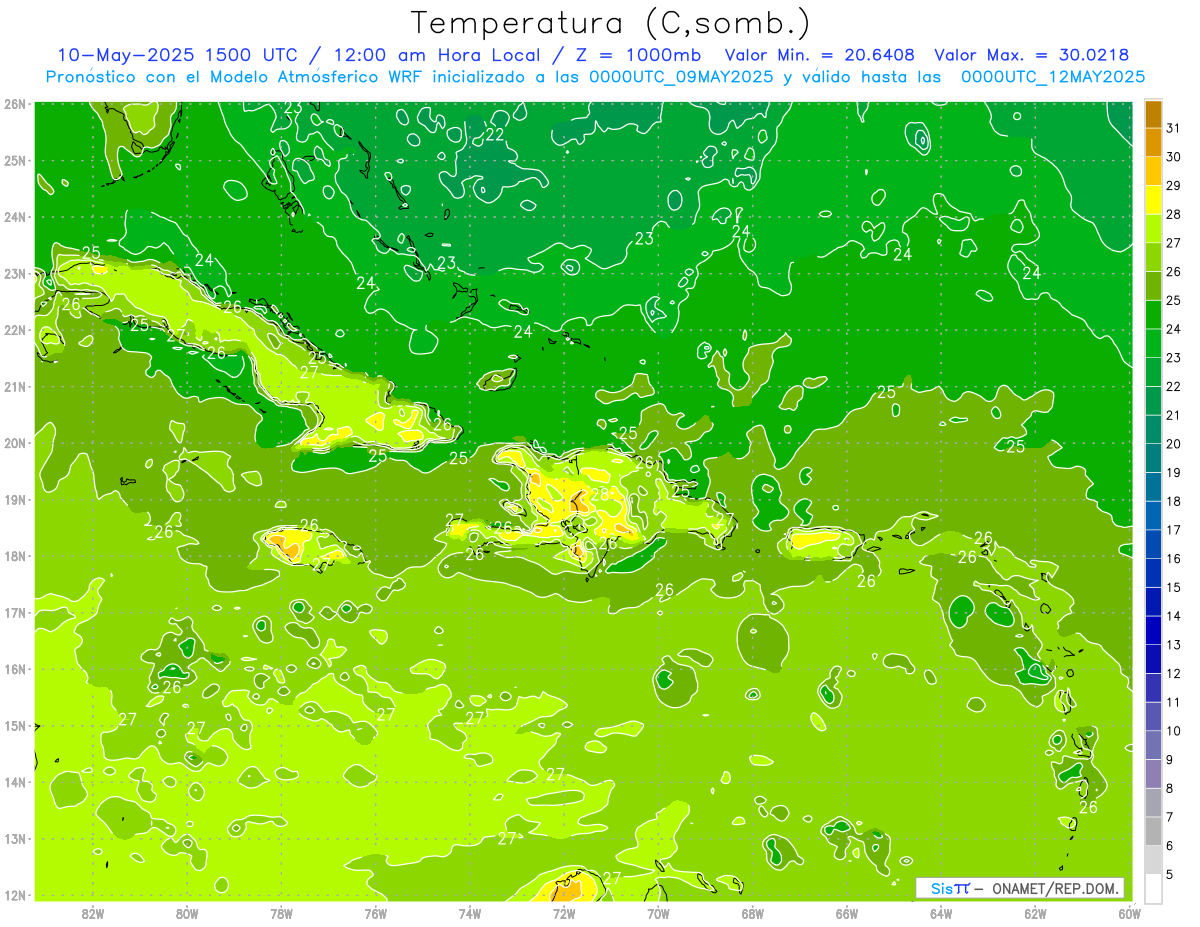Click the 19N latitude axis label

[16, 499]
